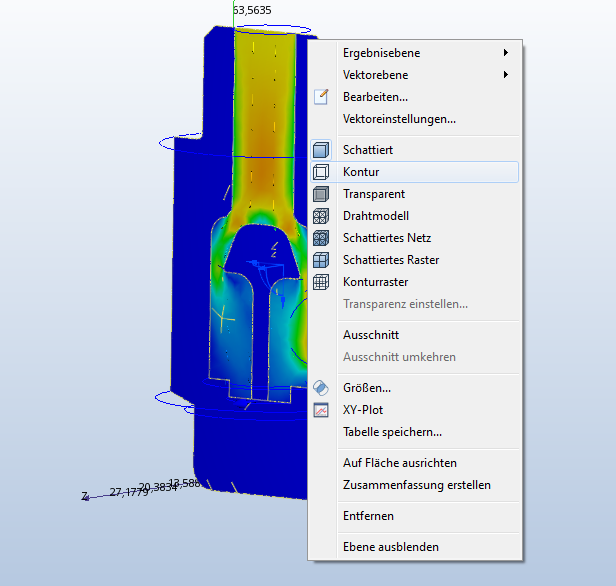The height and width of the screenshot is (586, 616).
Task: Switch to Transparent display mode
Action: tap(415, 194)
